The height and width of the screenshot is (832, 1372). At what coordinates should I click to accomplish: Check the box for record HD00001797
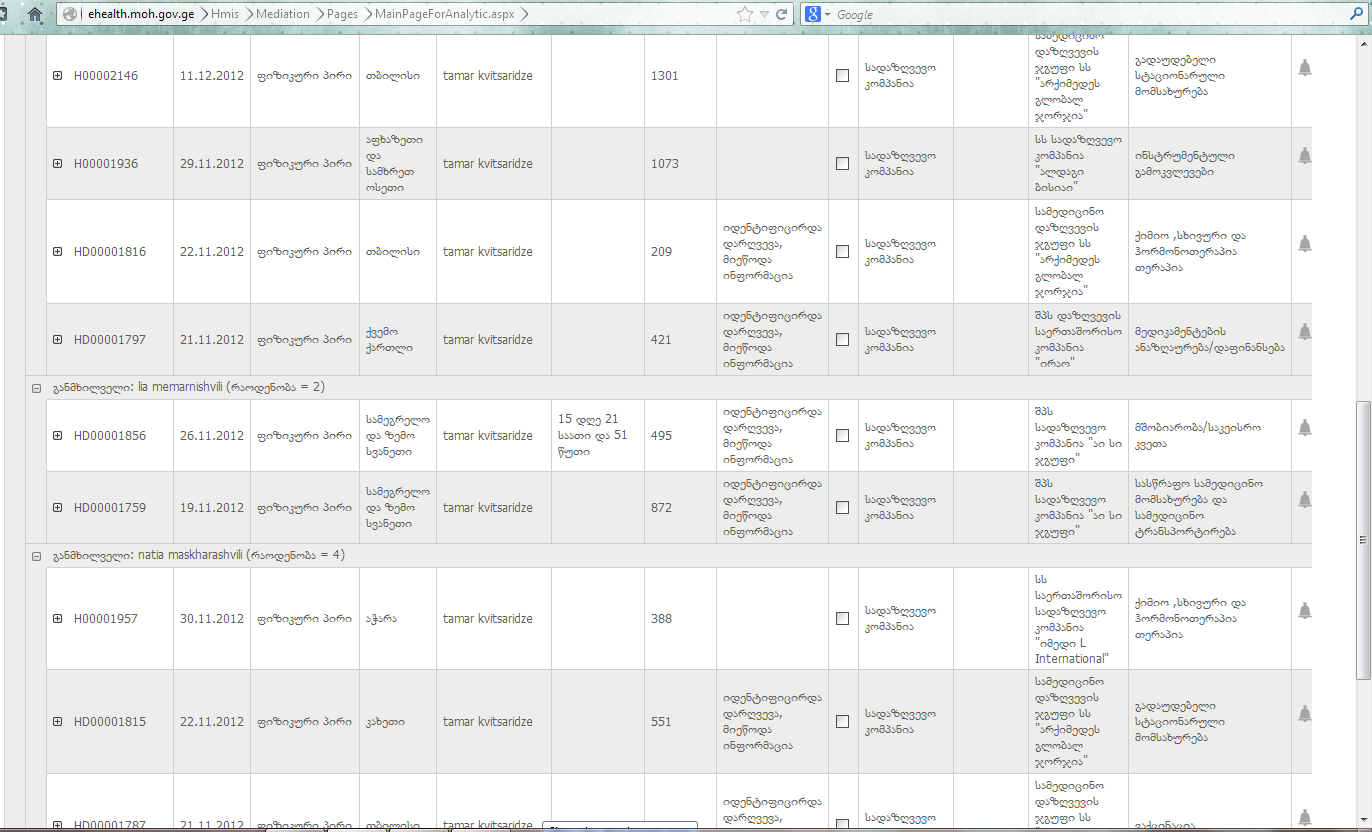[842, 340]
